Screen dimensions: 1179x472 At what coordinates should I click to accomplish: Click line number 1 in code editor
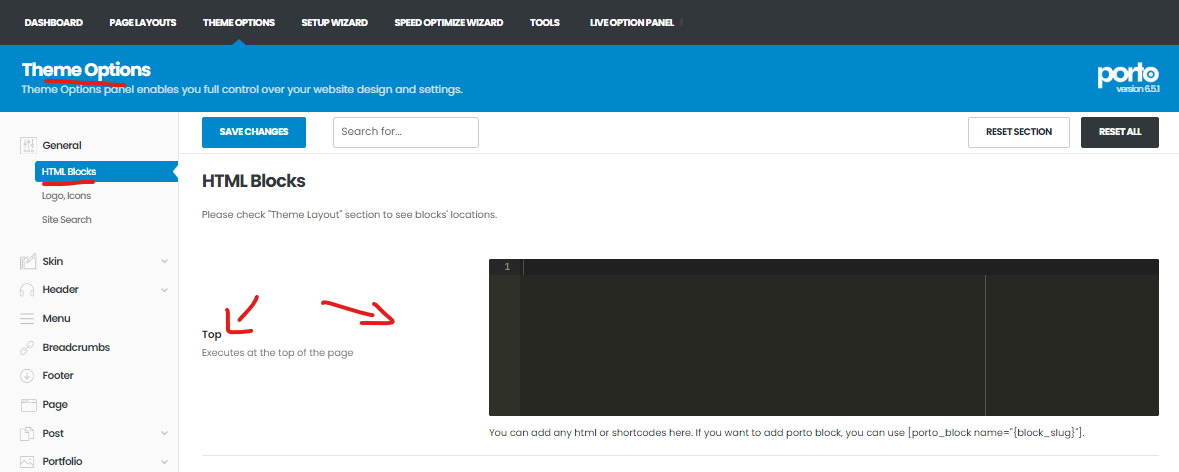[x=508, y=267]
